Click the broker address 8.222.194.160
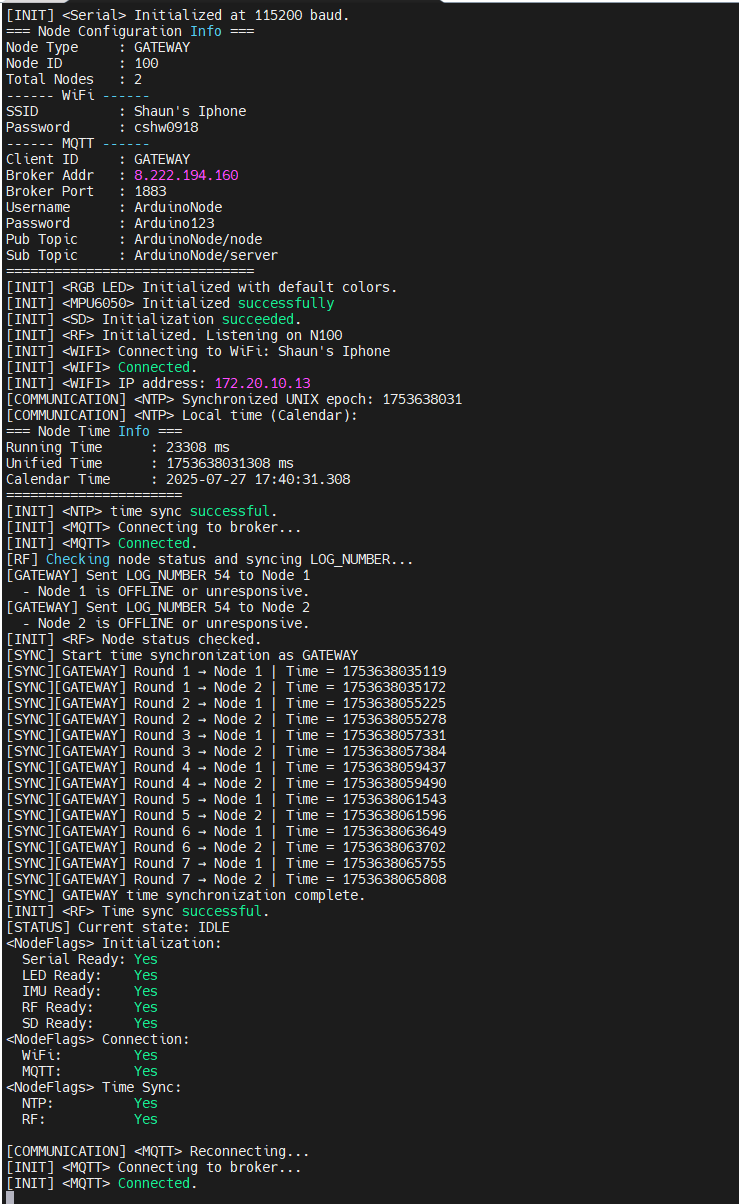The width and height of the screenshot is (739, 1204). 186,175
